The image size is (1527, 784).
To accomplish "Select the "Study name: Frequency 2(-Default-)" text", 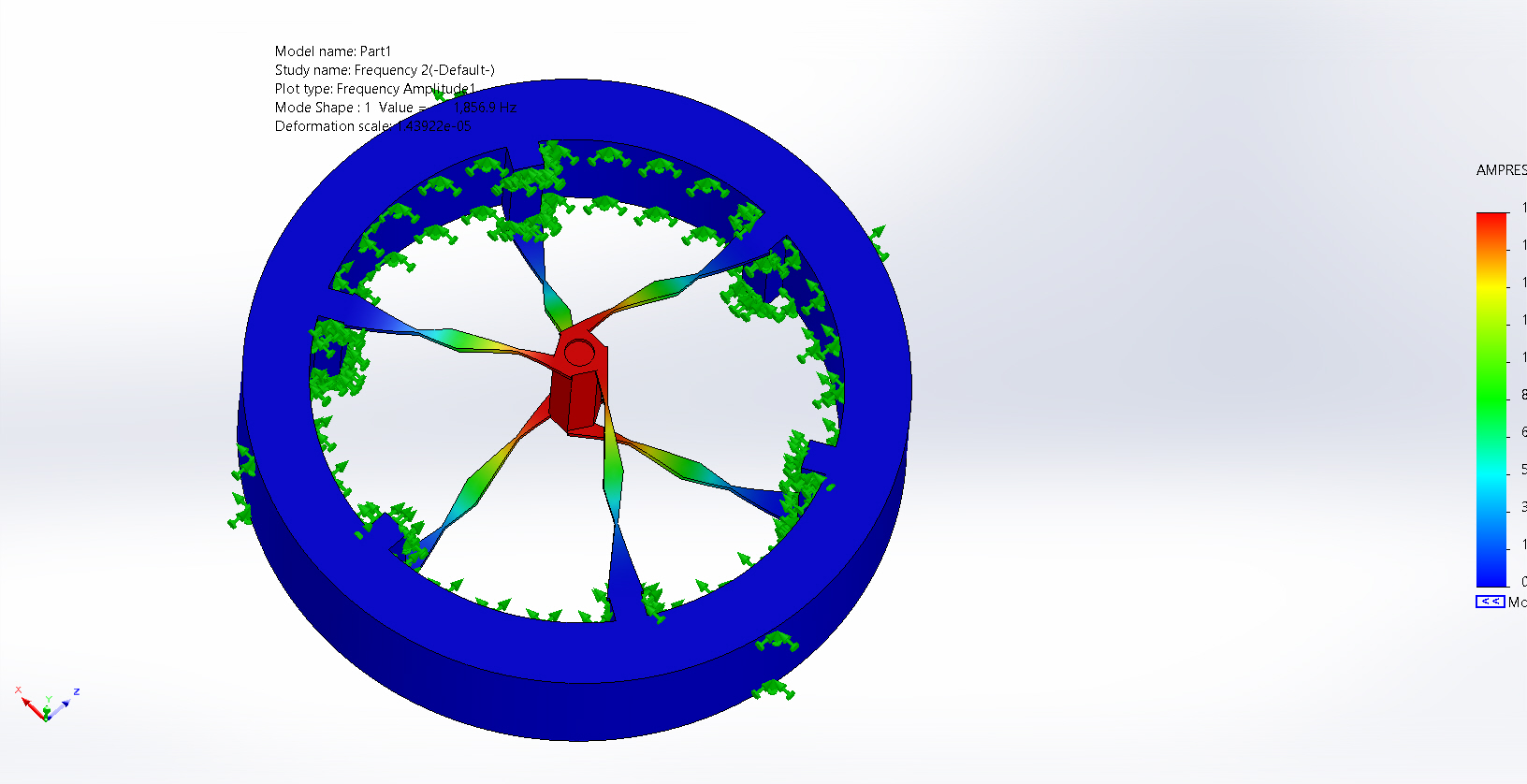I will tap(385, 70).
